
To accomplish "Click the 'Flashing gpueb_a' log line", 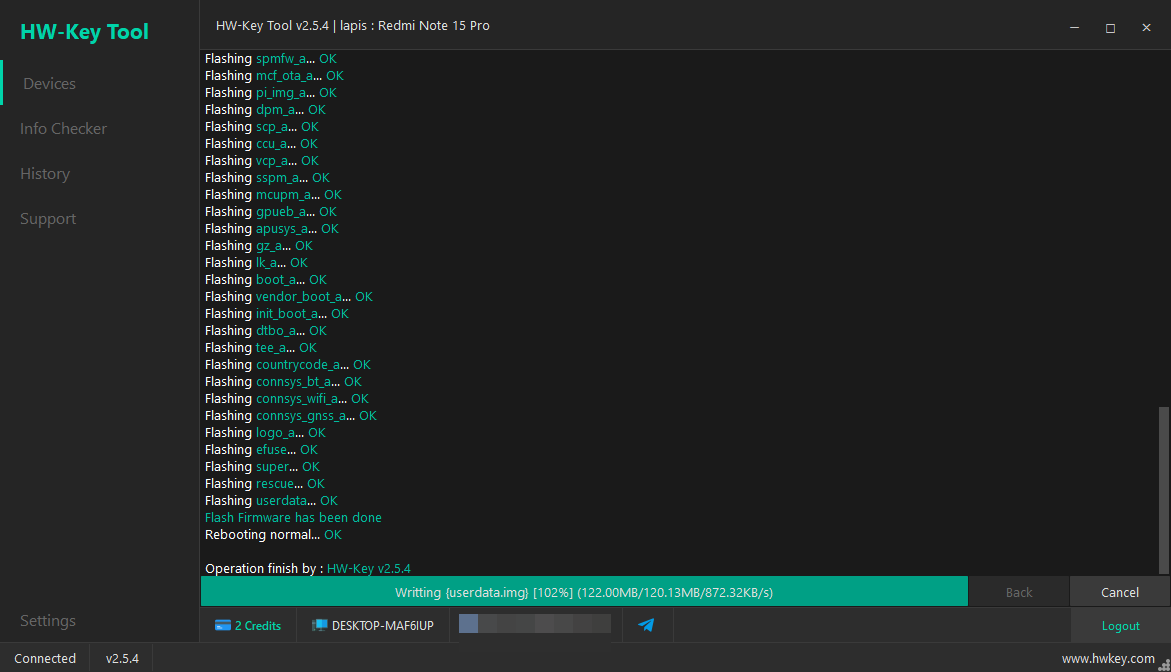I will click(270, 211).
